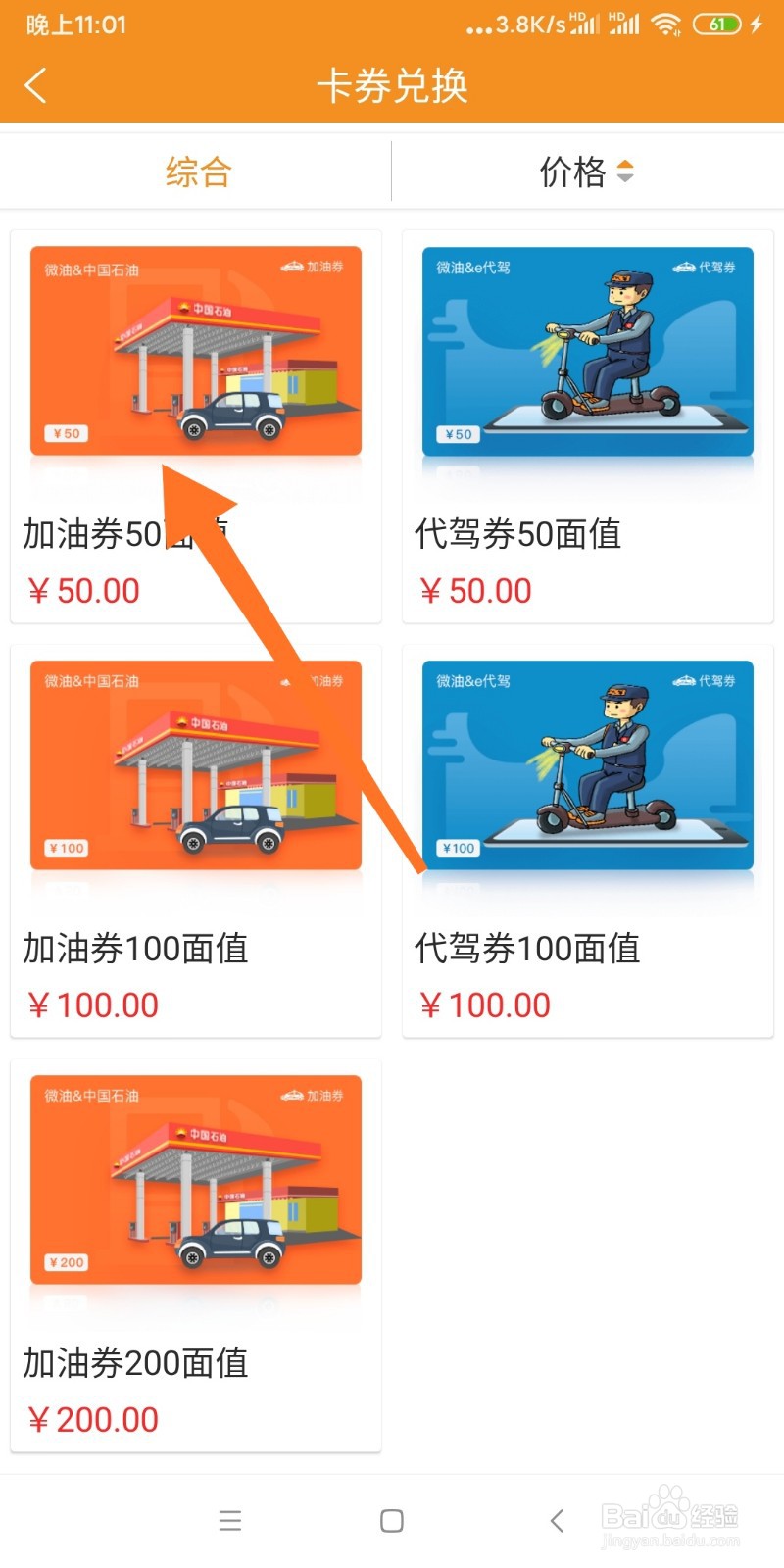
Task: Switch to the 价格 sort tab
Action: [x=573, y=172]
